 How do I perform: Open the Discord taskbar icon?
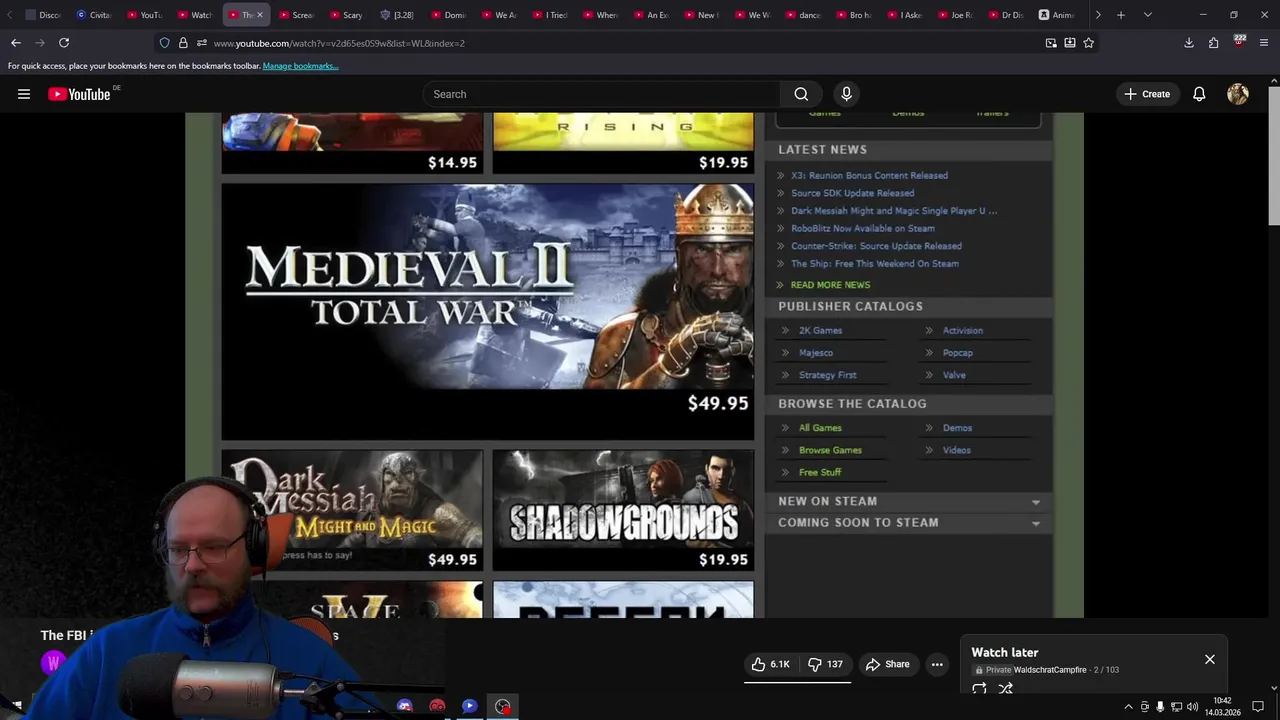pos(404,706)
